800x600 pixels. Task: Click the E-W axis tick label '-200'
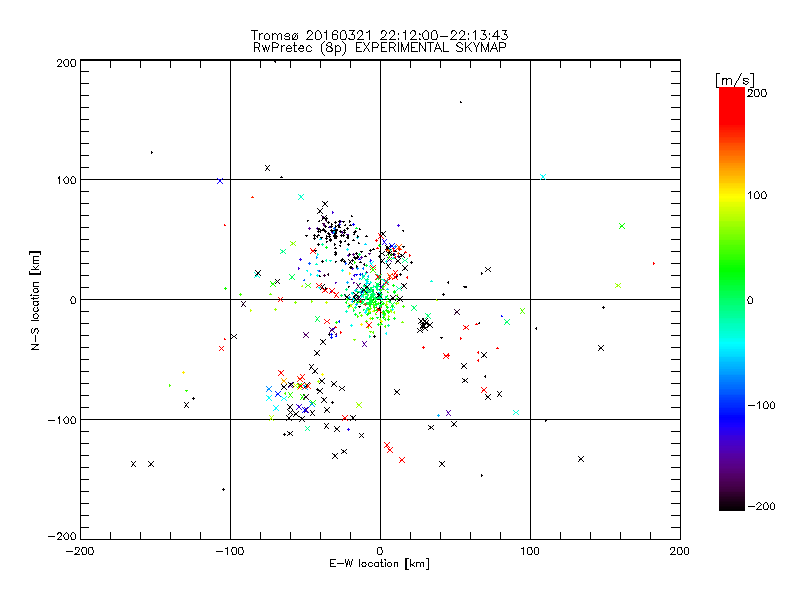coord(80,552)
